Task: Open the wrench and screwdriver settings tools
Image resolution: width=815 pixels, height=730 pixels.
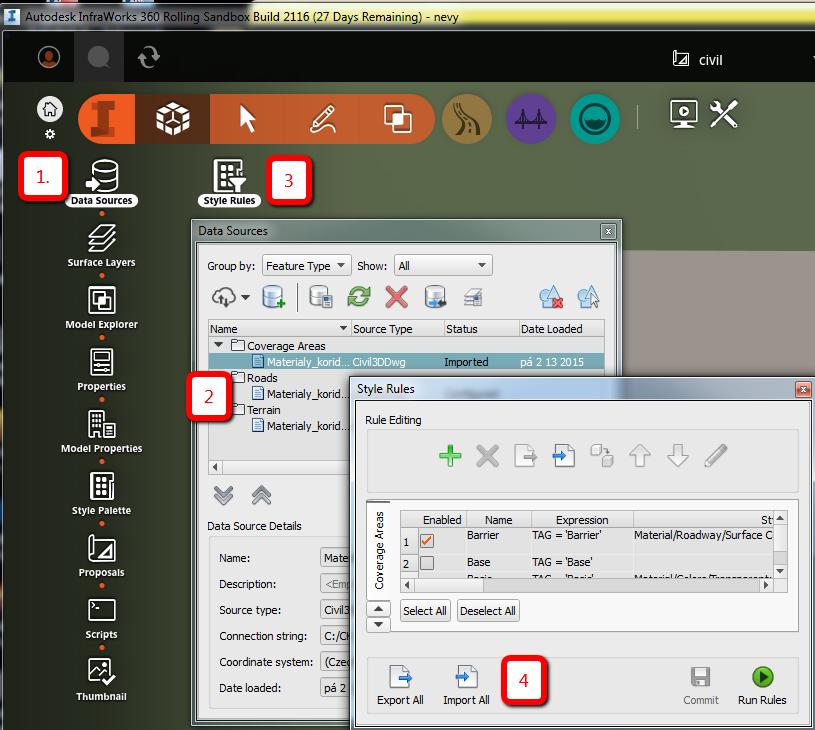Action: click(724, 113)
